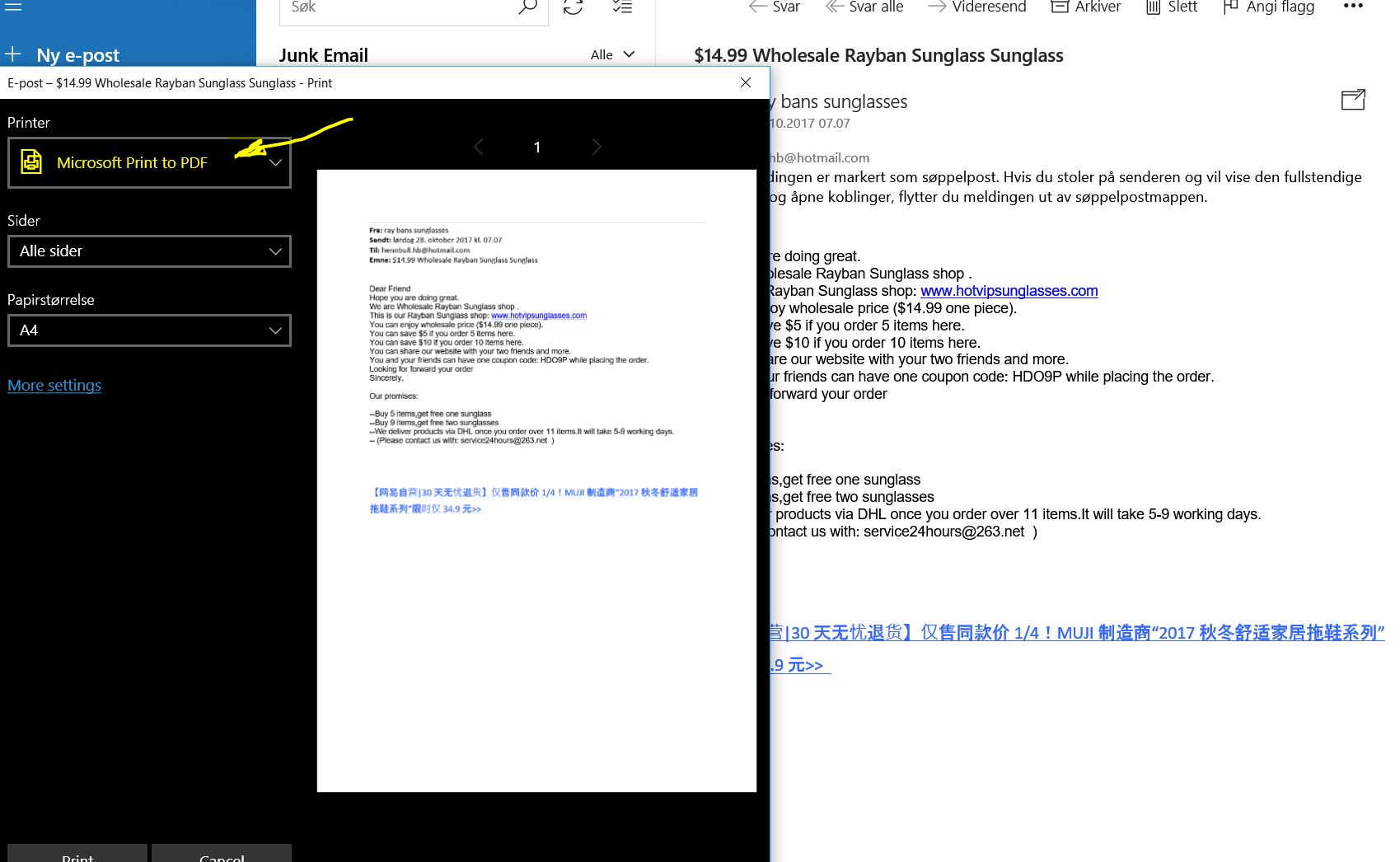
Task: Open the more actions ellipsis menu
Action: [1353, 6]
